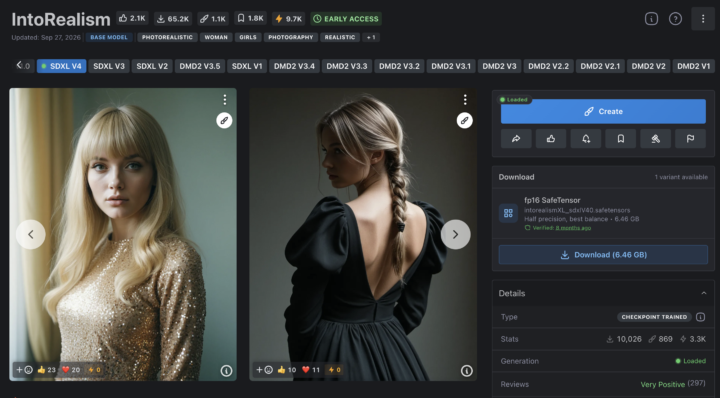Click the notification bell button below Create

tap(586, 139)
